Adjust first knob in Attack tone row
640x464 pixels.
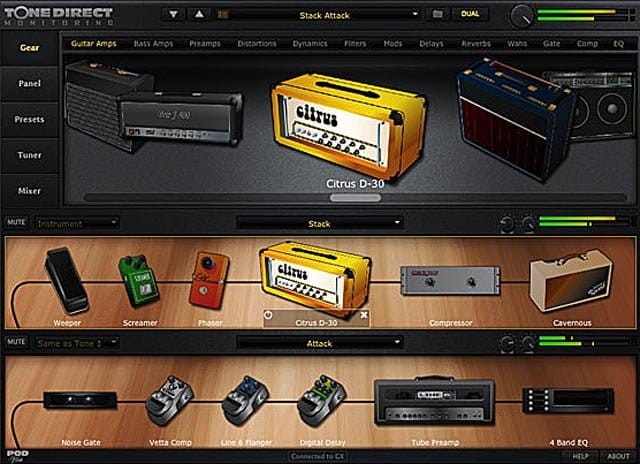[507, 344]
